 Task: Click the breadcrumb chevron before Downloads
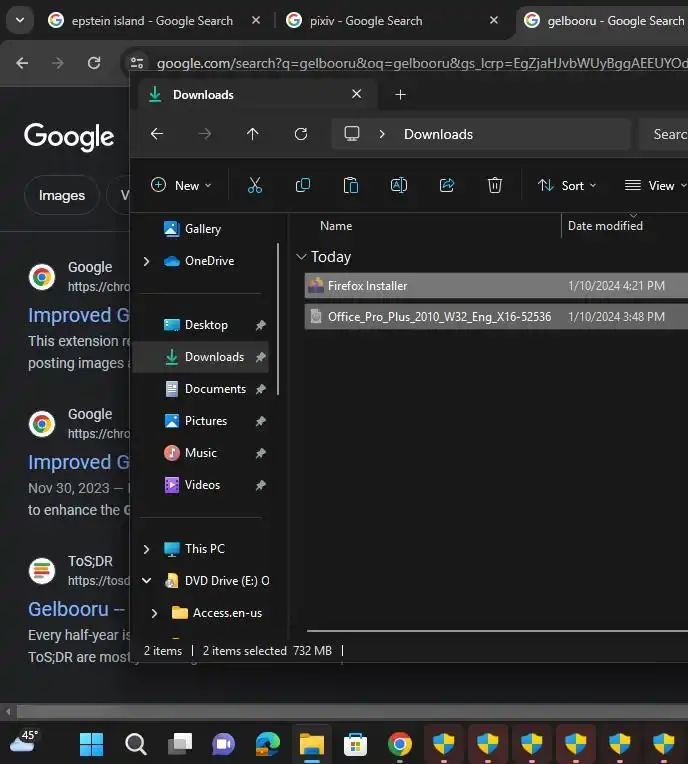coord(382,134)
